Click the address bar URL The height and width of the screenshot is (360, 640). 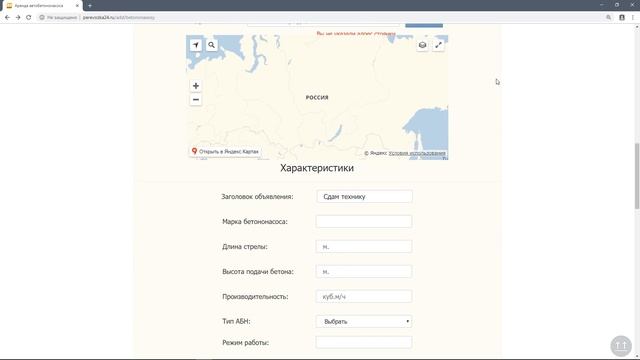point(119,18)
